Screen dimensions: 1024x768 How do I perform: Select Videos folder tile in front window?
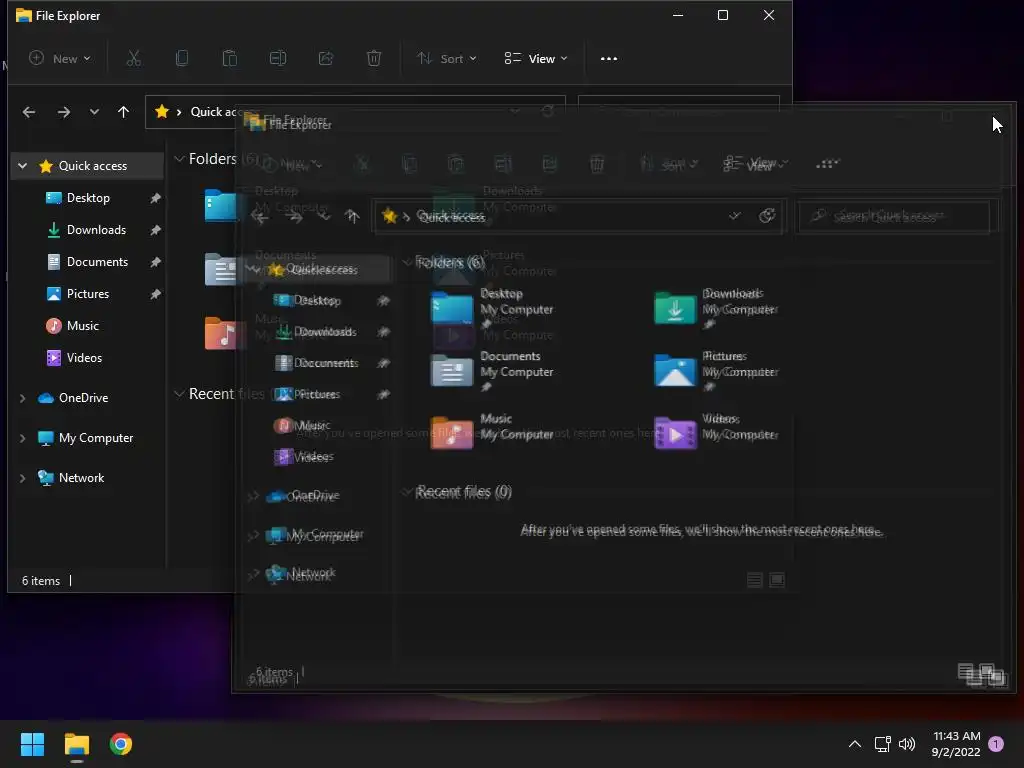pyautogui.click(x=716, y=433)
